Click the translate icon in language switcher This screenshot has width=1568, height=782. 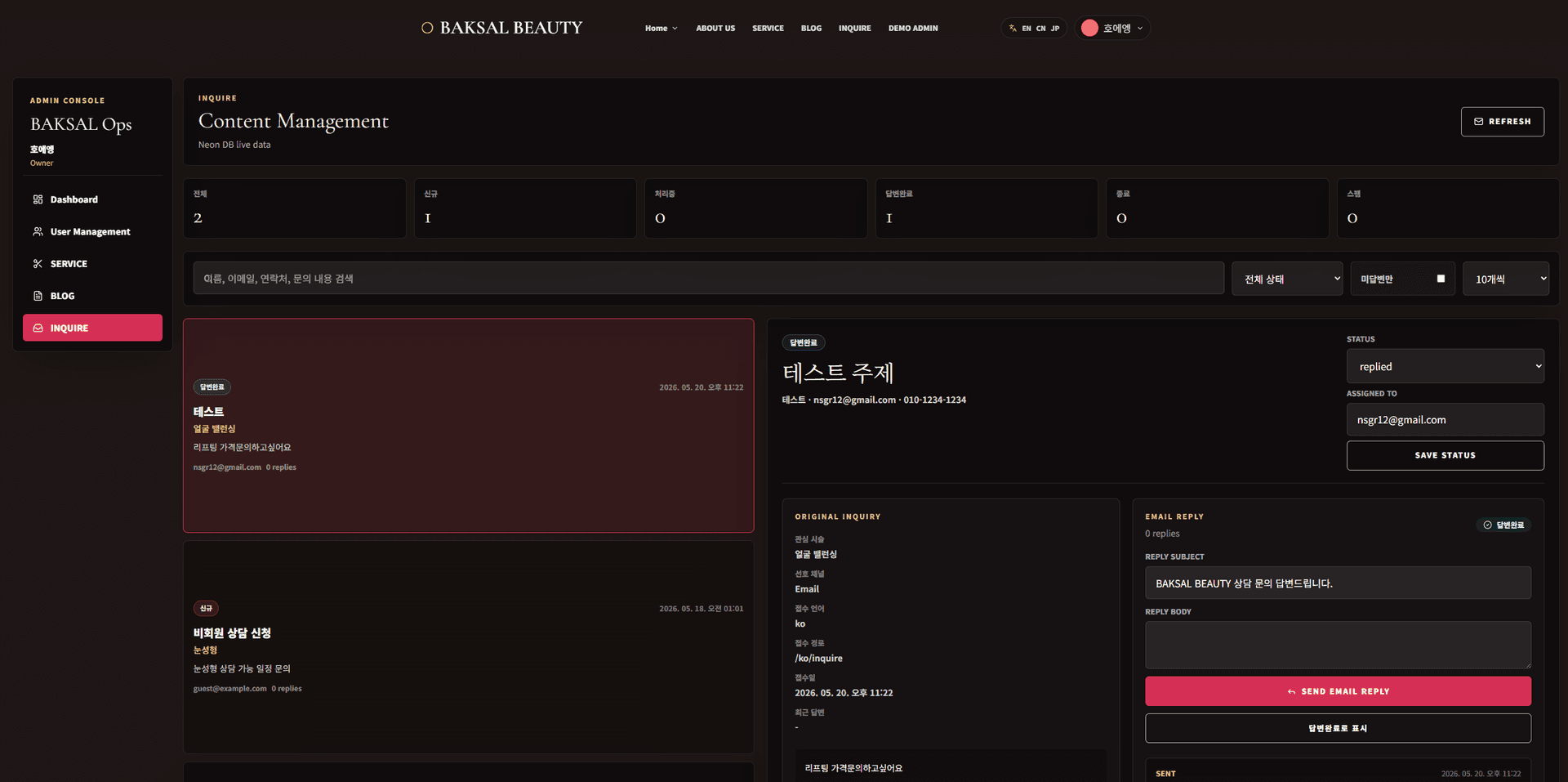point(1013,28)
